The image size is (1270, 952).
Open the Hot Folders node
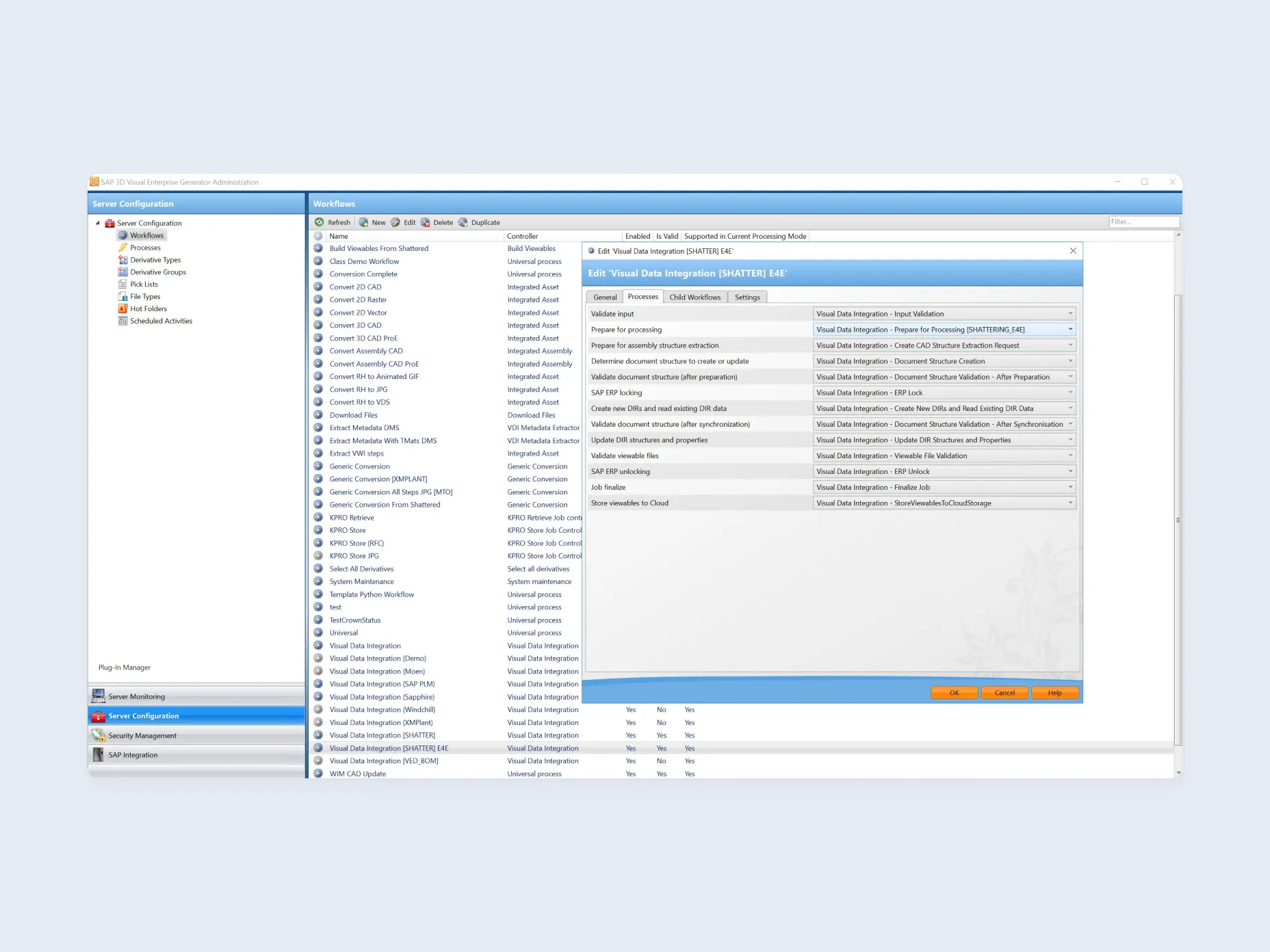pos(148,309)
